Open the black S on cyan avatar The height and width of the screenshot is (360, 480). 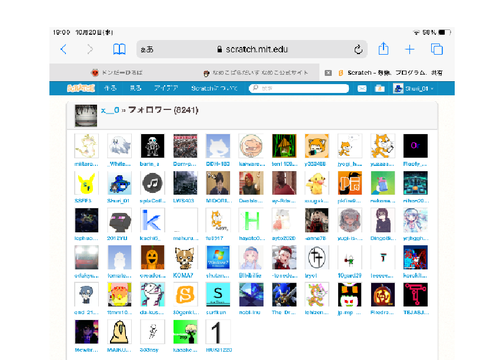coord(218,295)
